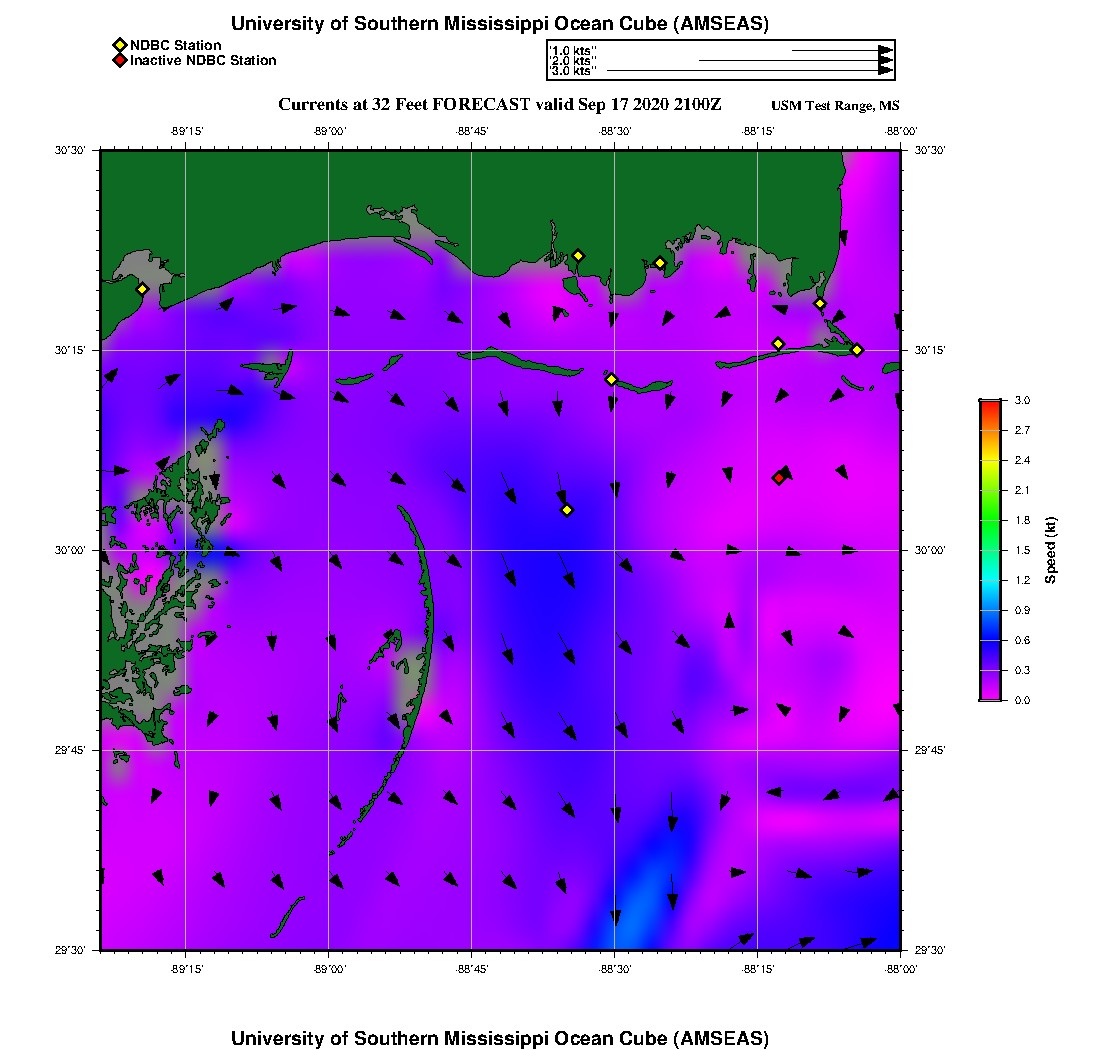Image resolution: width=1100 pixels, height=1050 pixels.
Task: Click the bottom "Ocean Cube (AMSEAS)" footer title
Action: pyautogui.click(x=500, y=1038)
